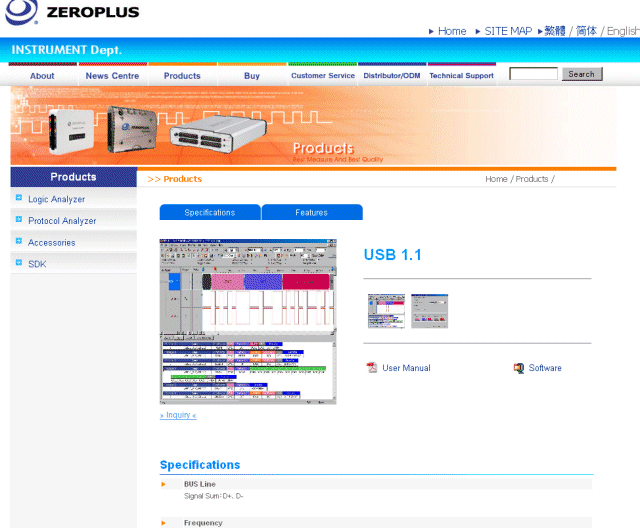Open Protocol Analyzer category

click(x=62, y=221)
